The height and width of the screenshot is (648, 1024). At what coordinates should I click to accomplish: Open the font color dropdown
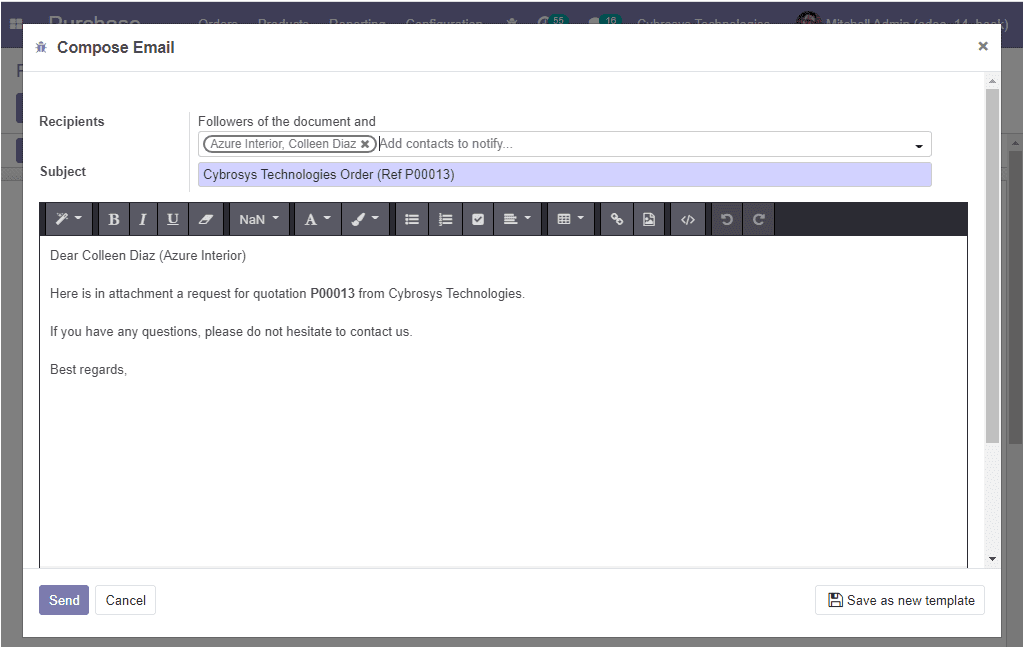point(317,219)
